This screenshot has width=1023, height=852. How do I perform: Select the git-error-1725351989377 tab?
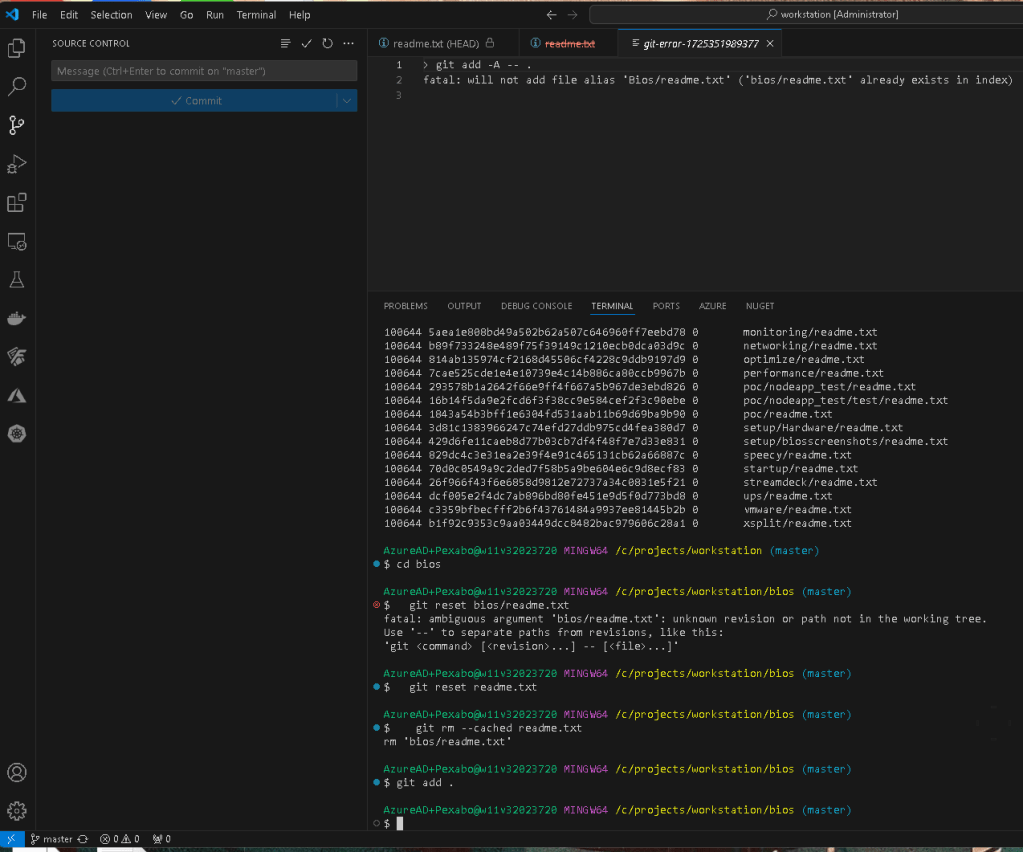coord(701,44)
